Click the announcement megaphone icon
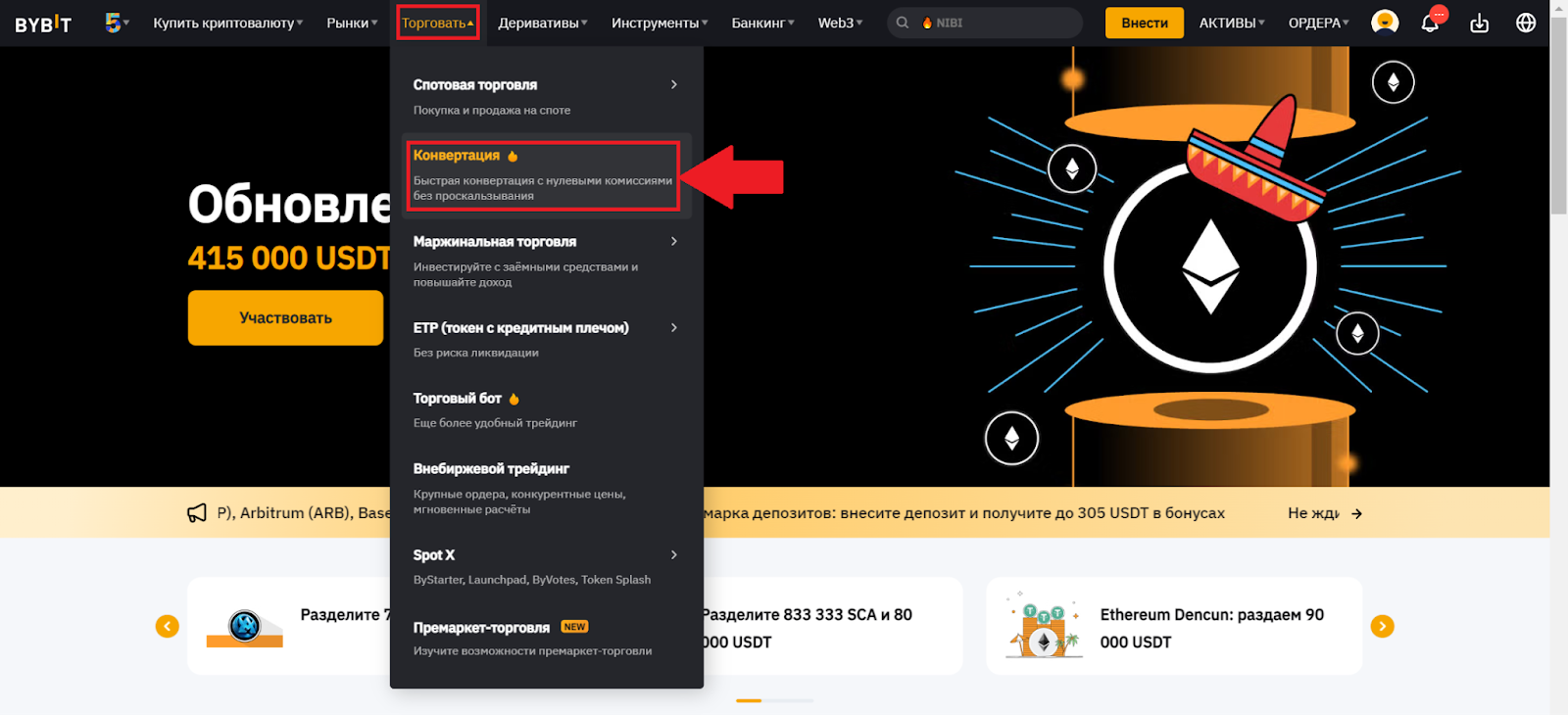Viewport: 1568px width, 715px height. click(x=197, y=513)
